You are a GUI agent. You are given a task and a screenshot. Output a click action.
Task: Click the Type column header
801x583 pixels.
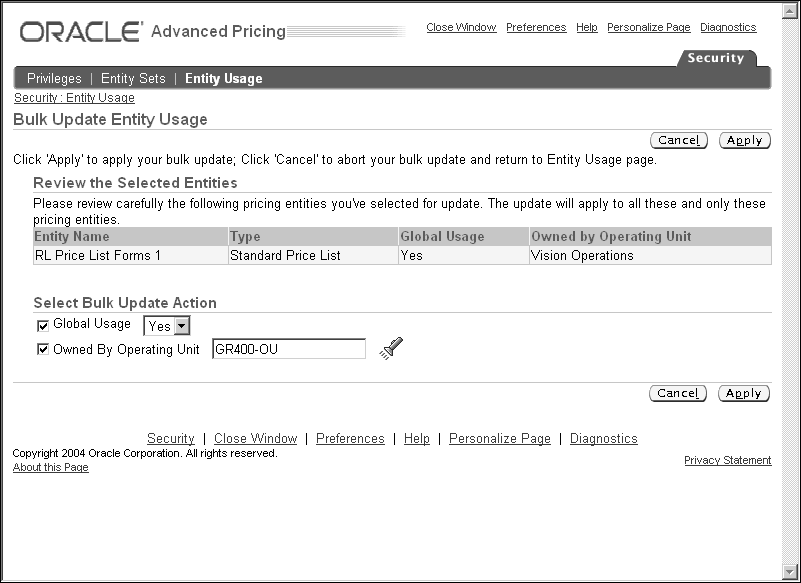tap(313, 237)
